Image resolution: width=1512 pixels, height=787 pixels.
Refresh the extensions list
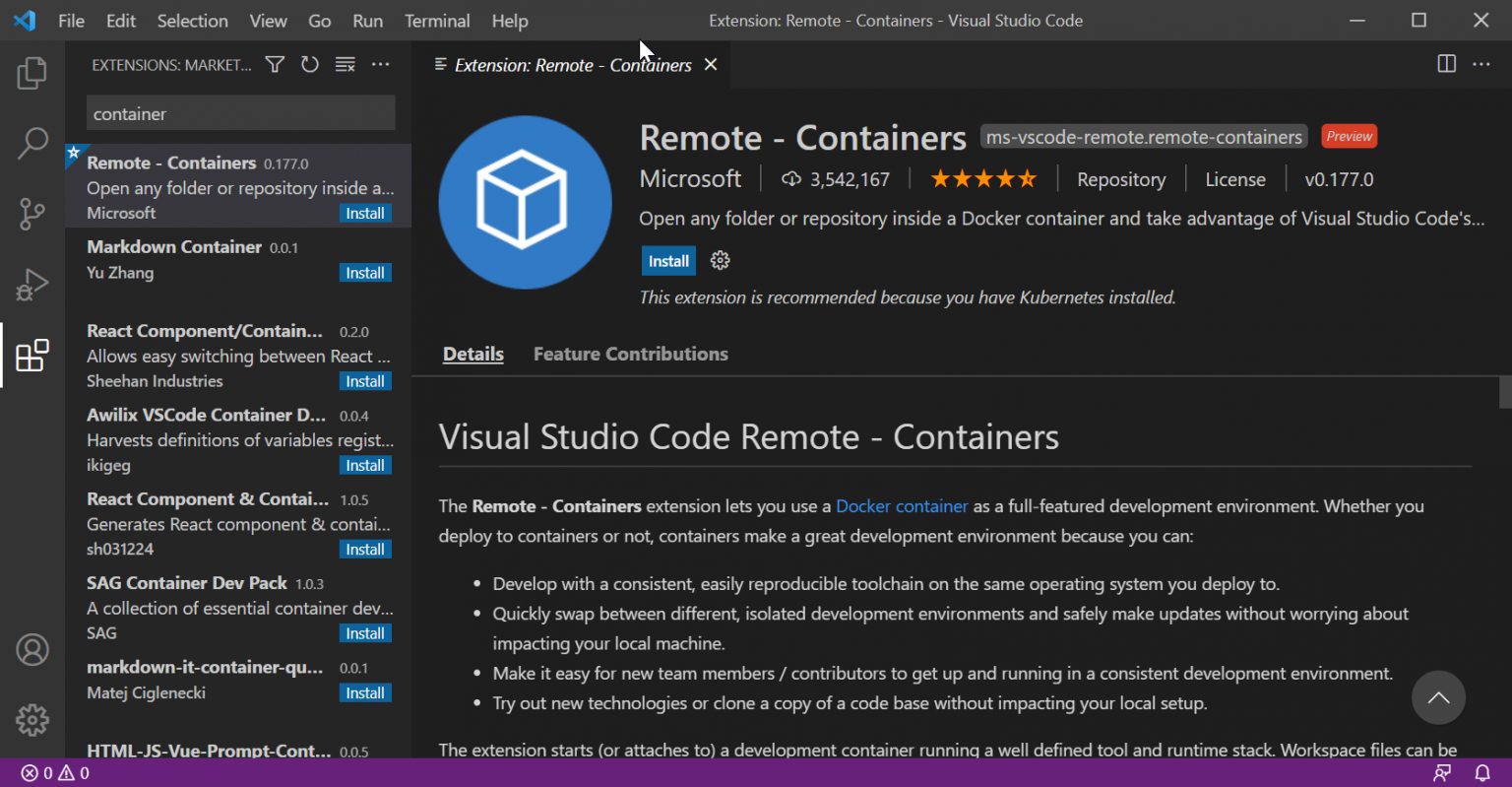tap(309, 64)
